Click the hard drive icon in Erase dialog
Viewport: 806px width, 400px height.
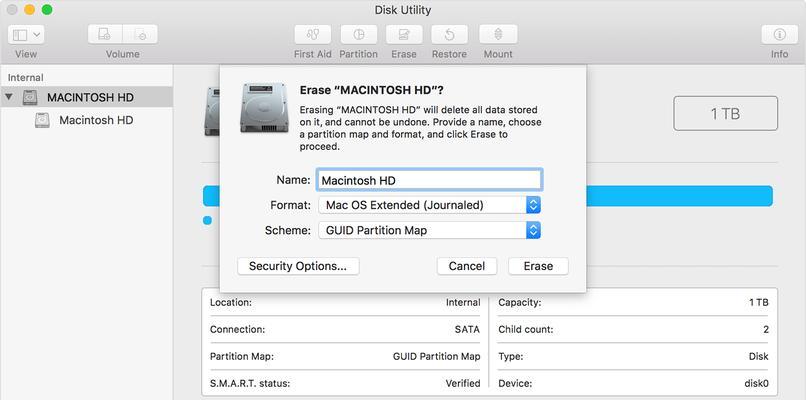[264, 107]
